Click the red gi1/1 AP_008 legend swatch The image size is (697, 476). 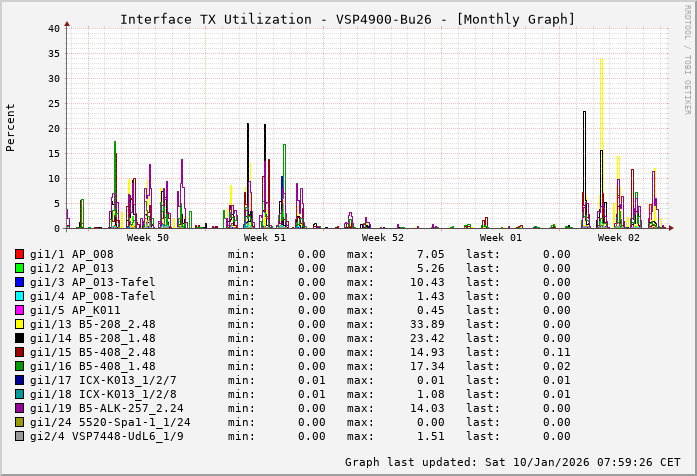[x=20, y=254]
